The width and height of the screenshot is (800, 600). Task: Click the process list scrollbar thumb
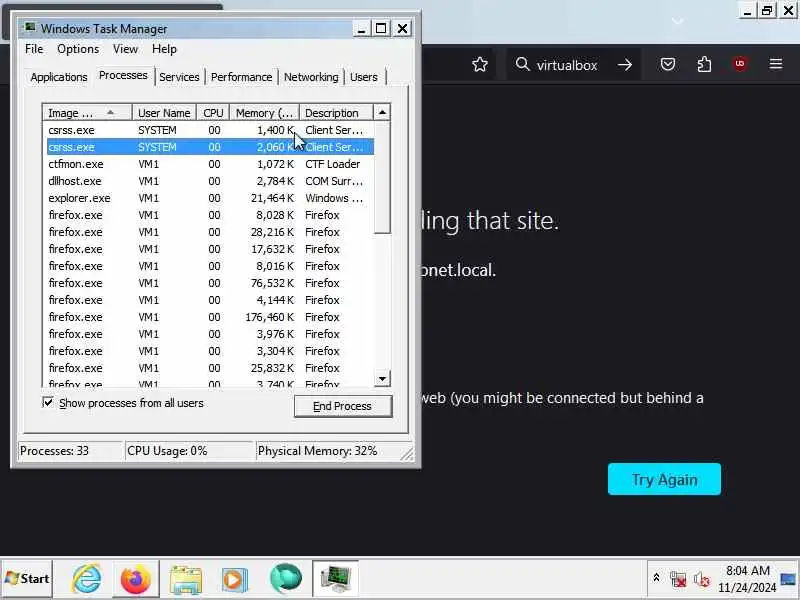382,177
